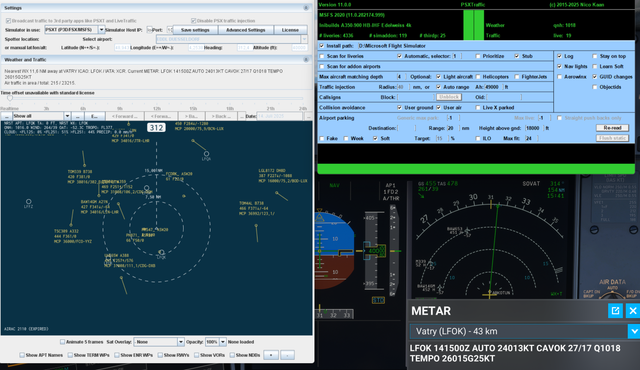
Task: Toggle the Log checkbox
Action: (560, 56)
